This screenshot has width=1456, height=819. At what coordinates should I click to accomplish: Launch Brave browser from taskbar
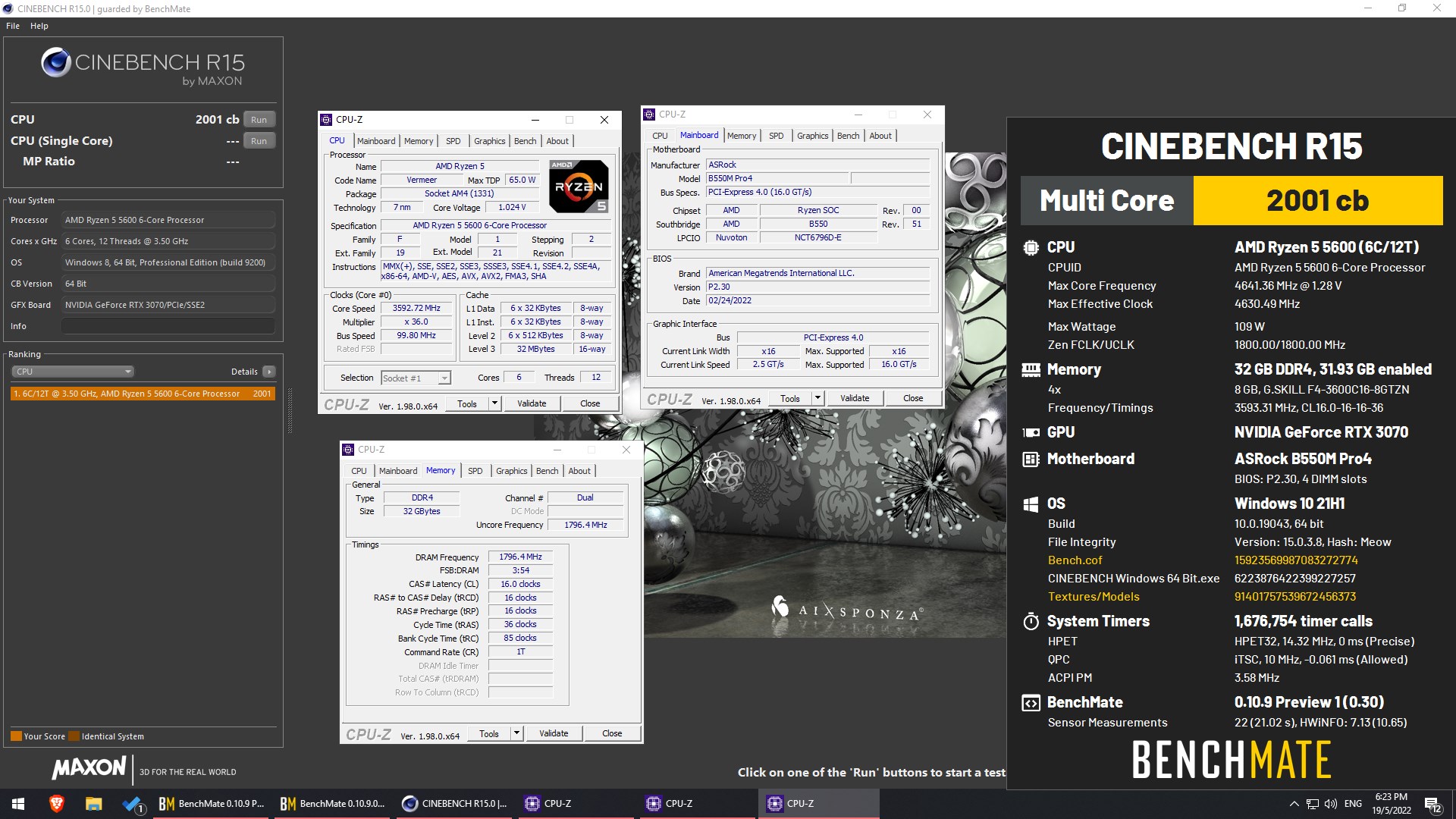click(56, 804)
